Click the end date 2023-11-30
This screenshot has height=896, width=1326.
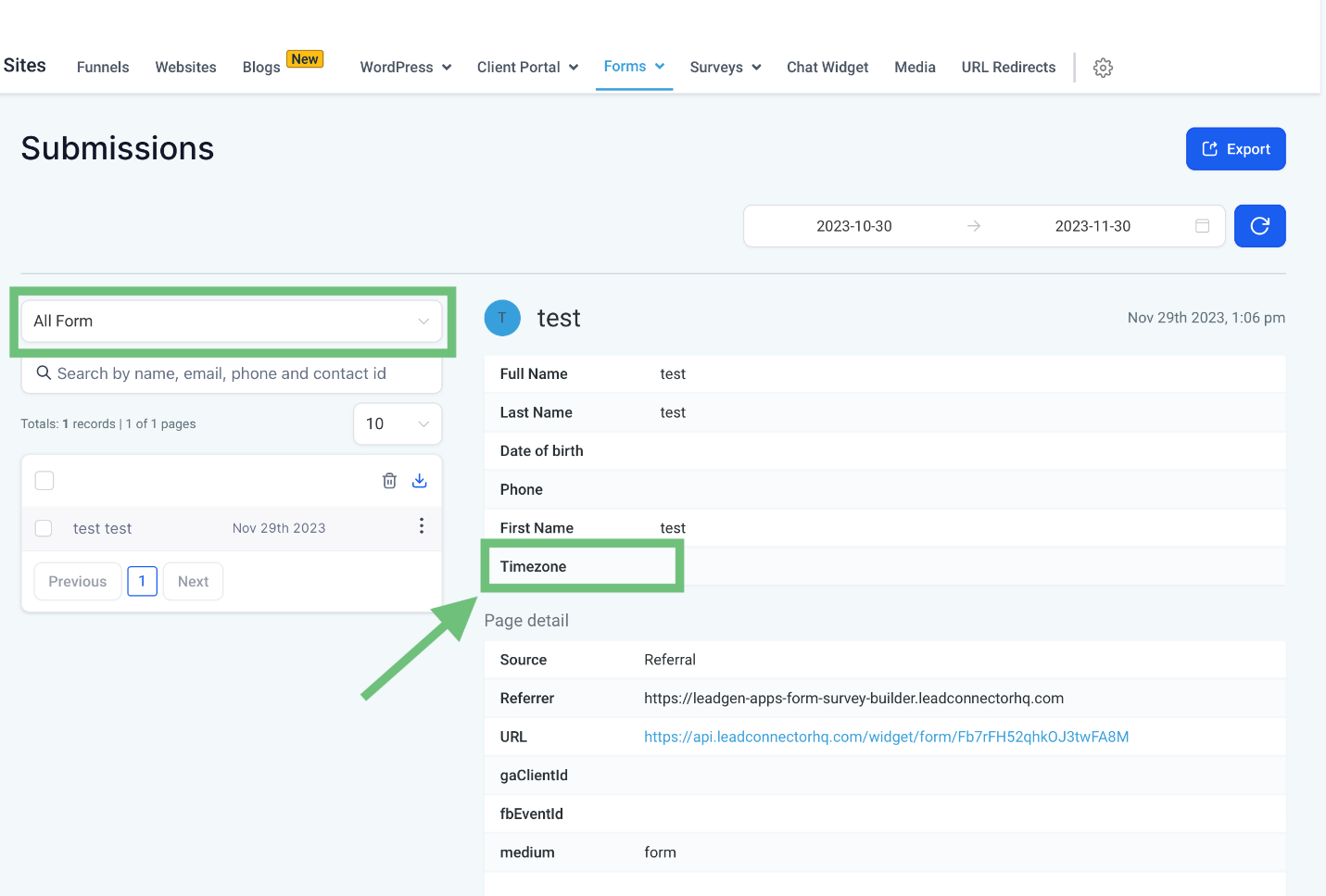pyautogui.click(x=1092, y=226)
